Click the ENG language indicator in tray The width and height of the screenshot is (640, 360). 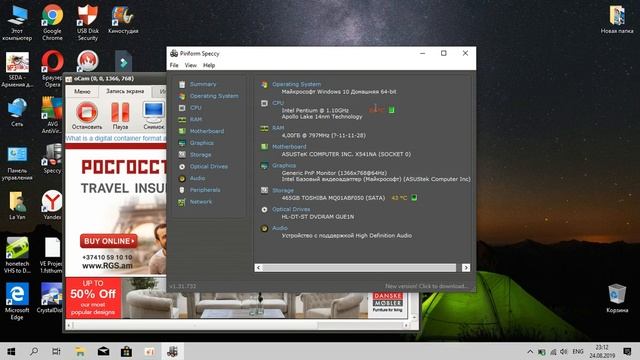pos(578,351)
